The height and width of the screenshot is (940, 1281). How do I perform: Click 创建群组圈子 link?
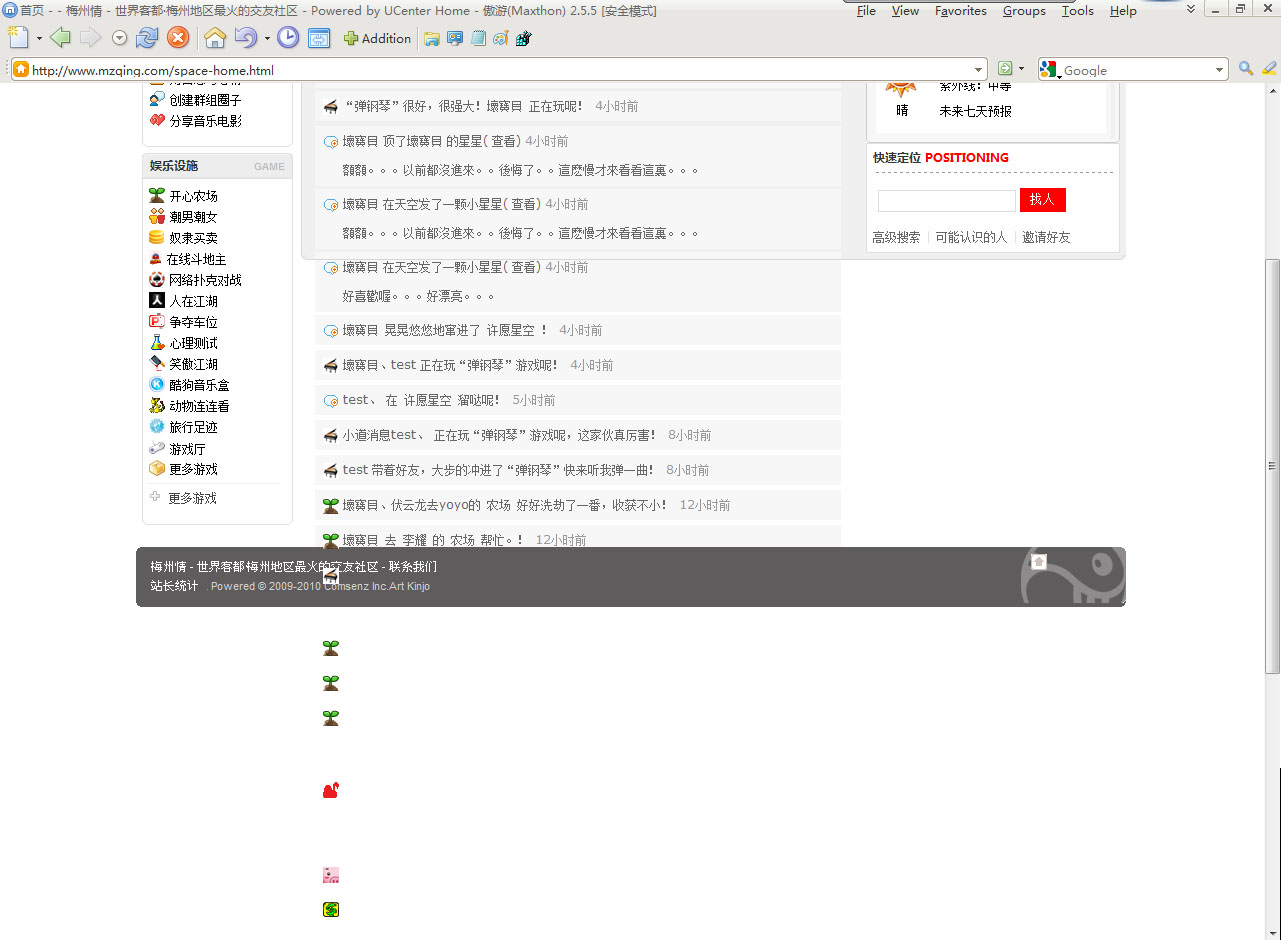click(x=205, y=100)
